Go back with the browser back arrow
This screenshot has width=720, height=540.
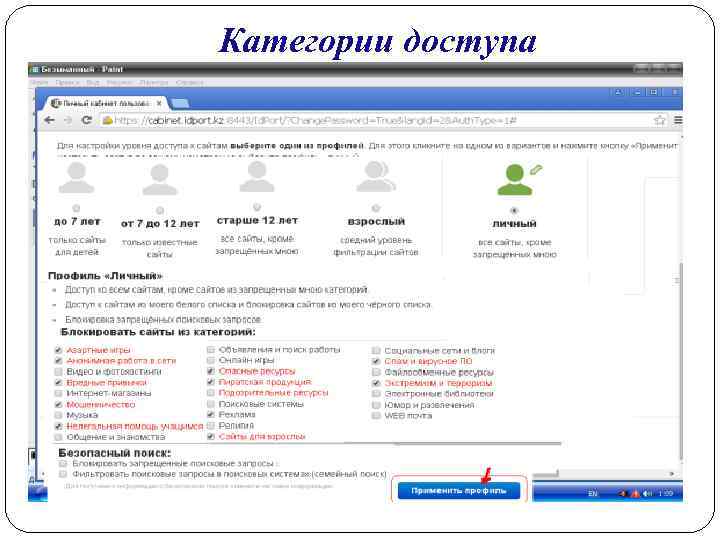(x=50, y=120)
